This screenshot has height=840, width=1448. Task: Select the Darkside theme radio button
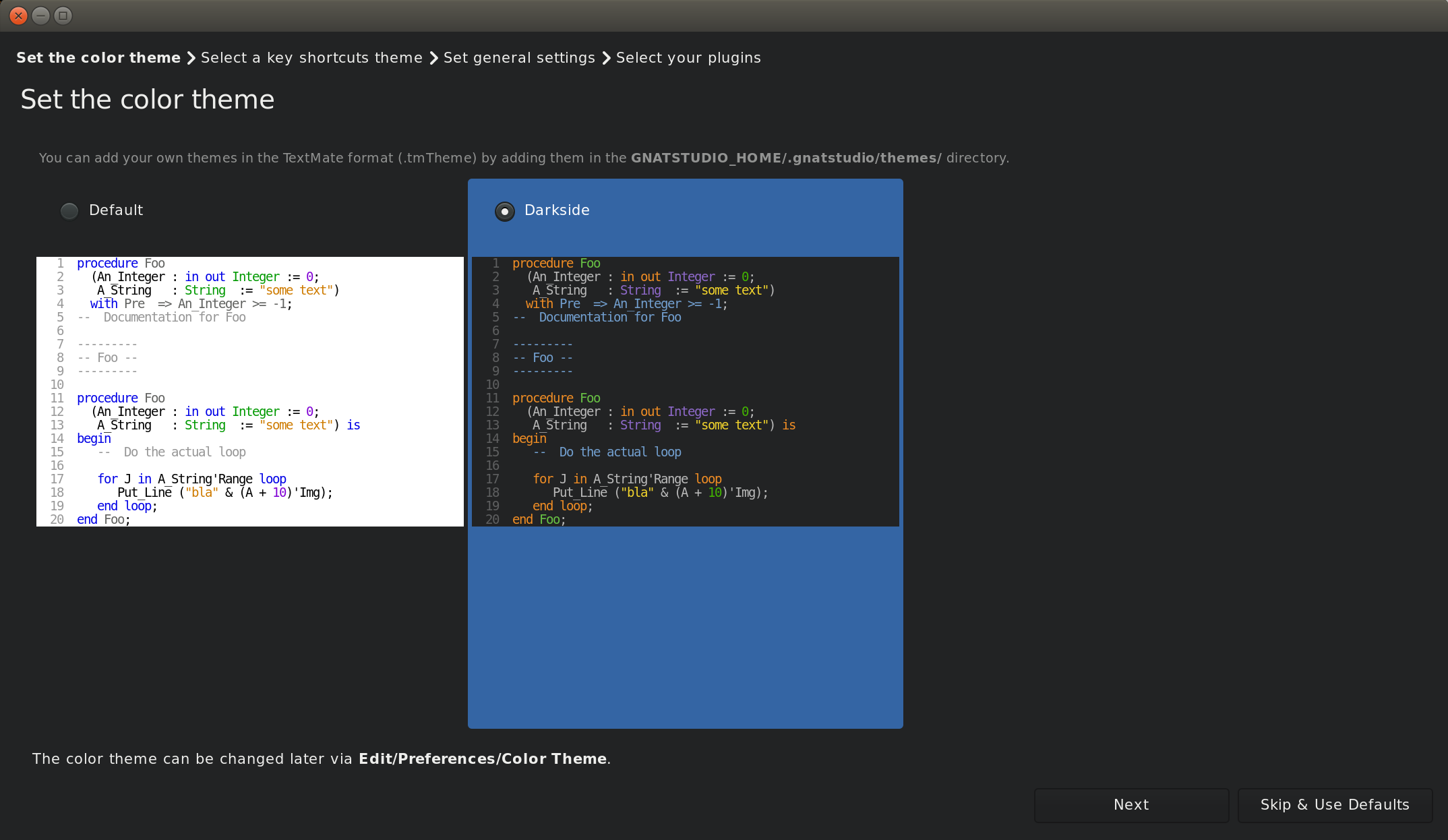[504, 211]
